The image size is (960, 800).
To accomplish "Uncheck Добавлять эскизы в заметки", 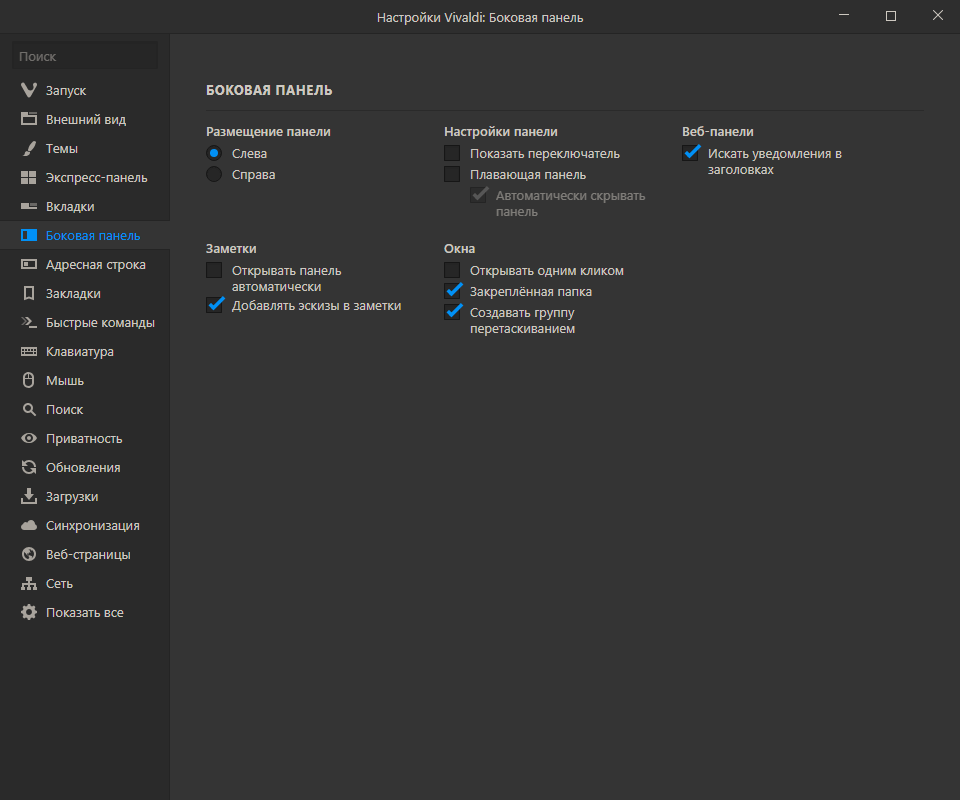I will [x=214, y=305].
